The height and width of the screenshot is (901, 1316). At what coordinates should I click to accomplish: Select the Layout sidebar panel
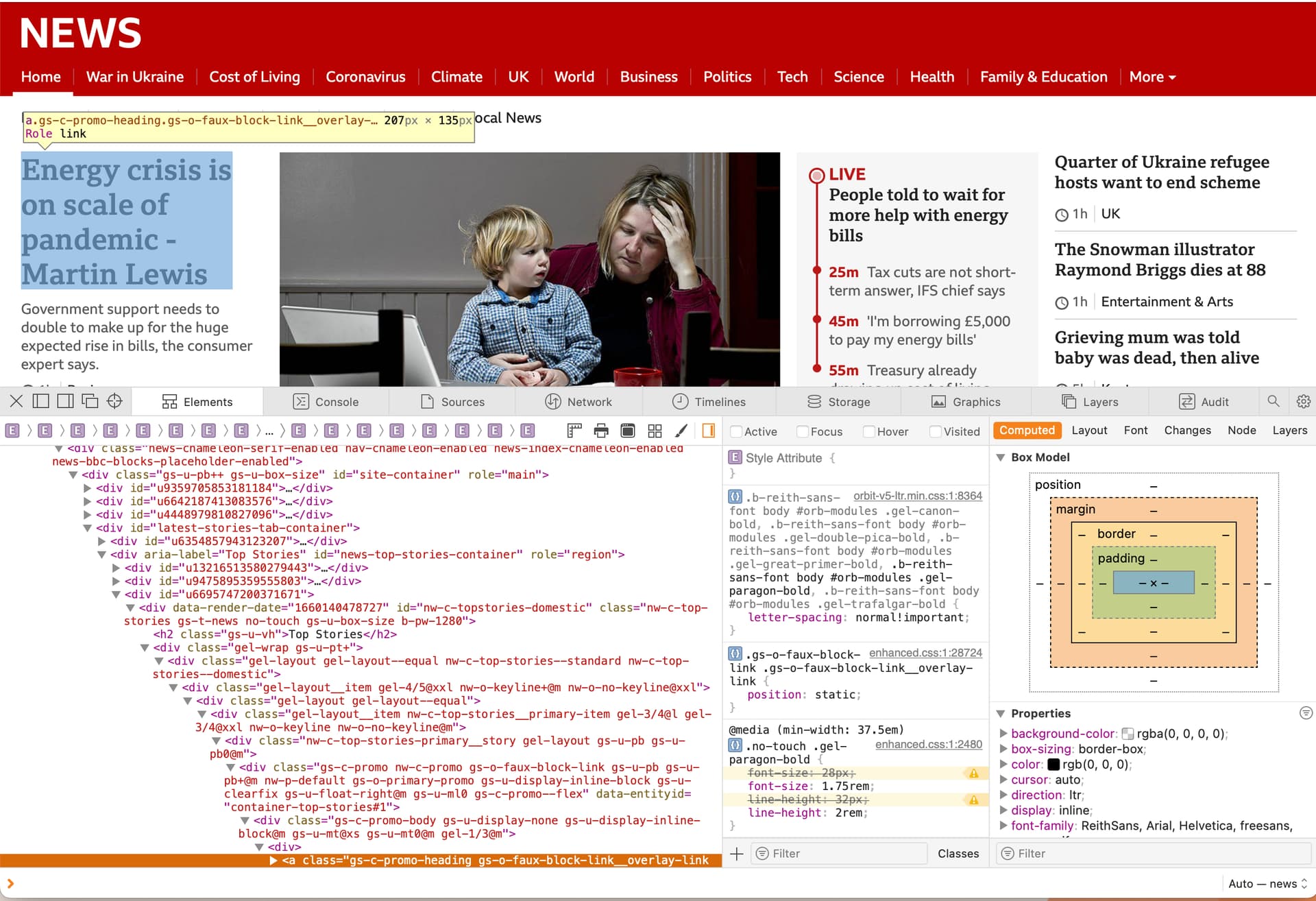coord(1089,430)
